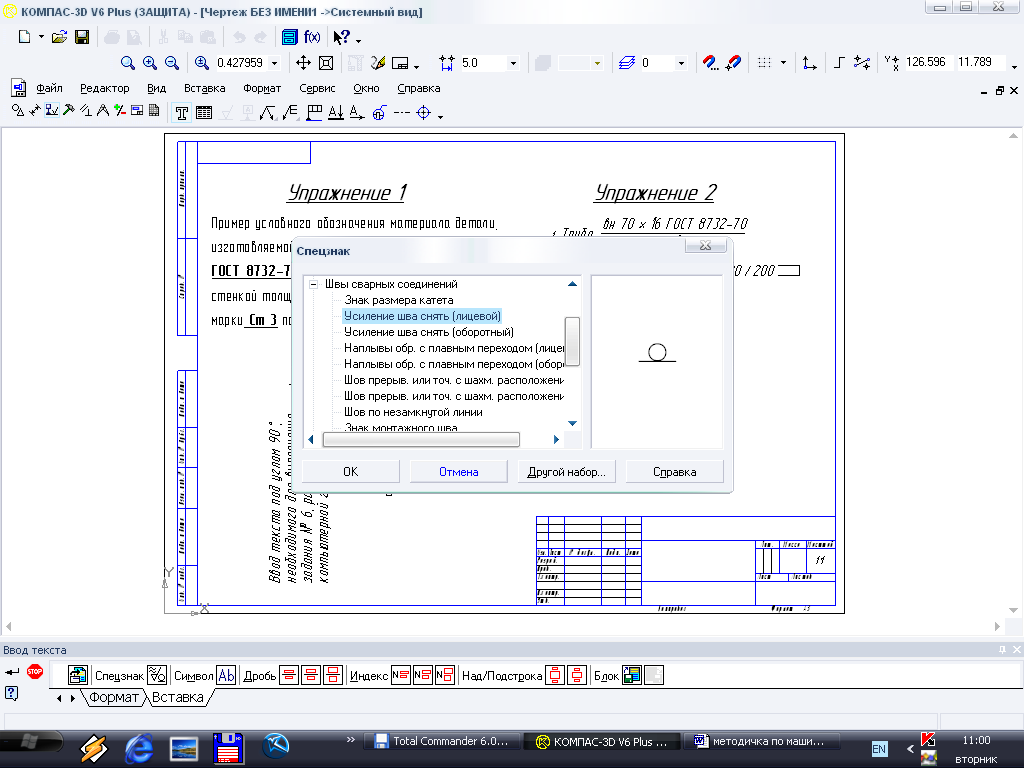This screenshot has width=1024, height=768.
Task: Select Знак размера катета in list
Action: coord(398,300)
